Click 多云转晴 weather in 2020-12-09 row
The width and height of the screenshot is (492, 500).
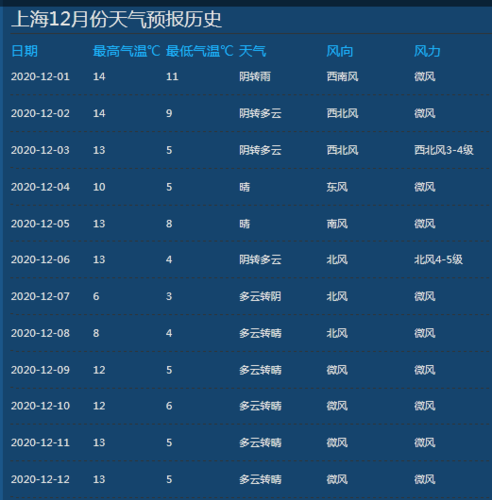click(x=260, y=370)
